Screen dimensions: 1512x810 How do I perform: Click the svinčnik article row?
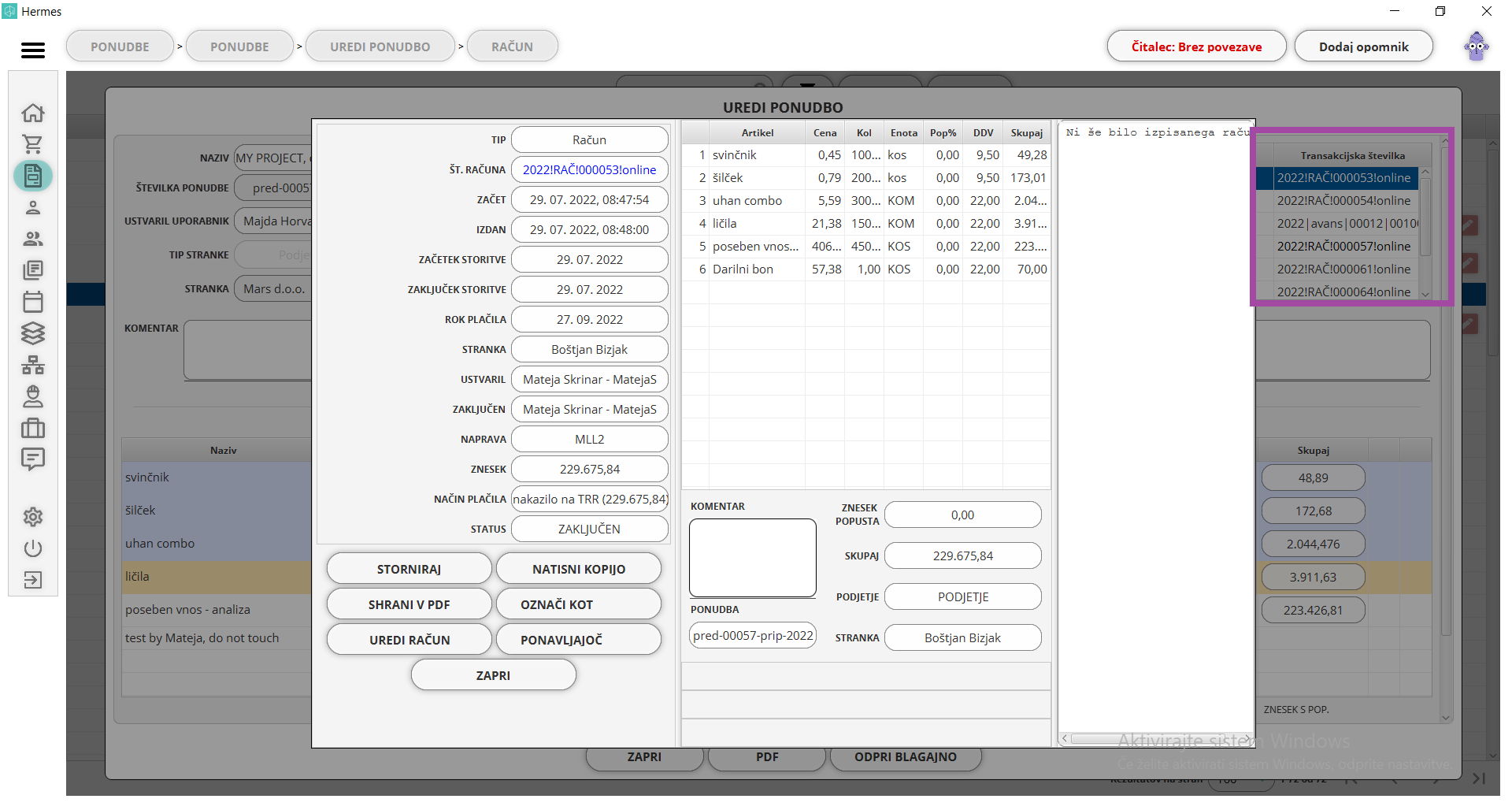tap(866, 155)
